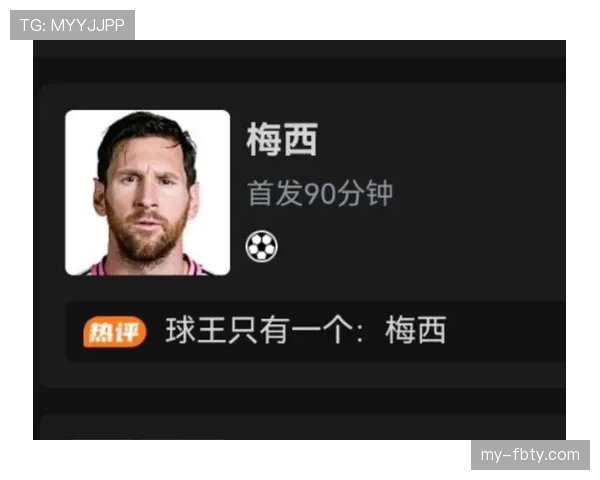This screenshot has width=600, height=480.
Task: Open the hot comment 球王只有一个：梅西
Action: [x=305, y=330]
